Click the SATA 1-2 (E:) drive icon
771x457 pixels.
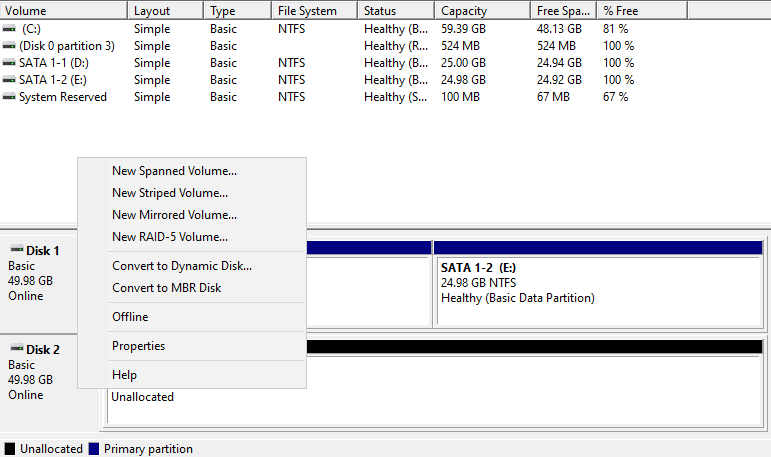tap(9, 80)
